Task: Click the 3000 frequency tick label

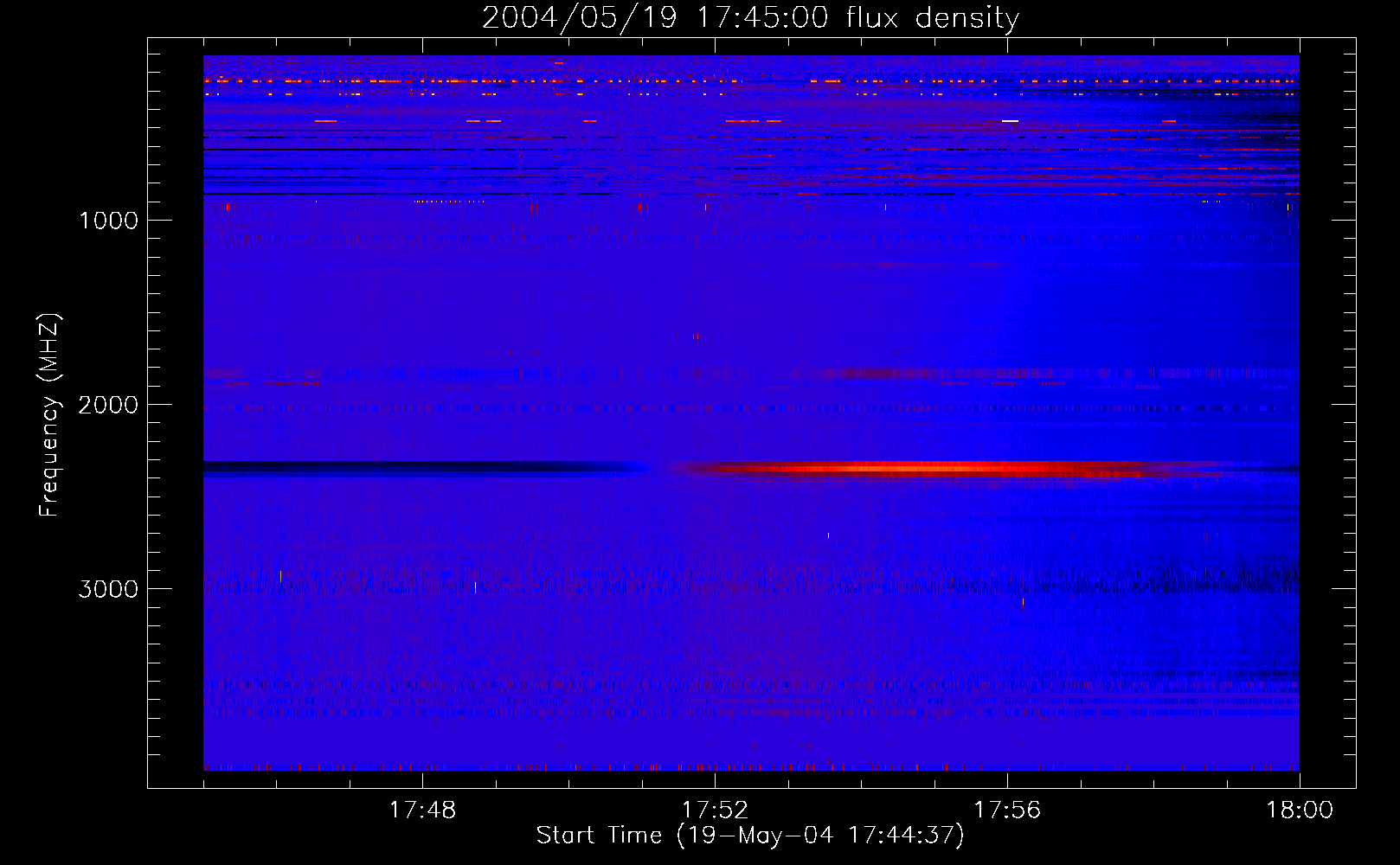Action: tap(108, 589)
